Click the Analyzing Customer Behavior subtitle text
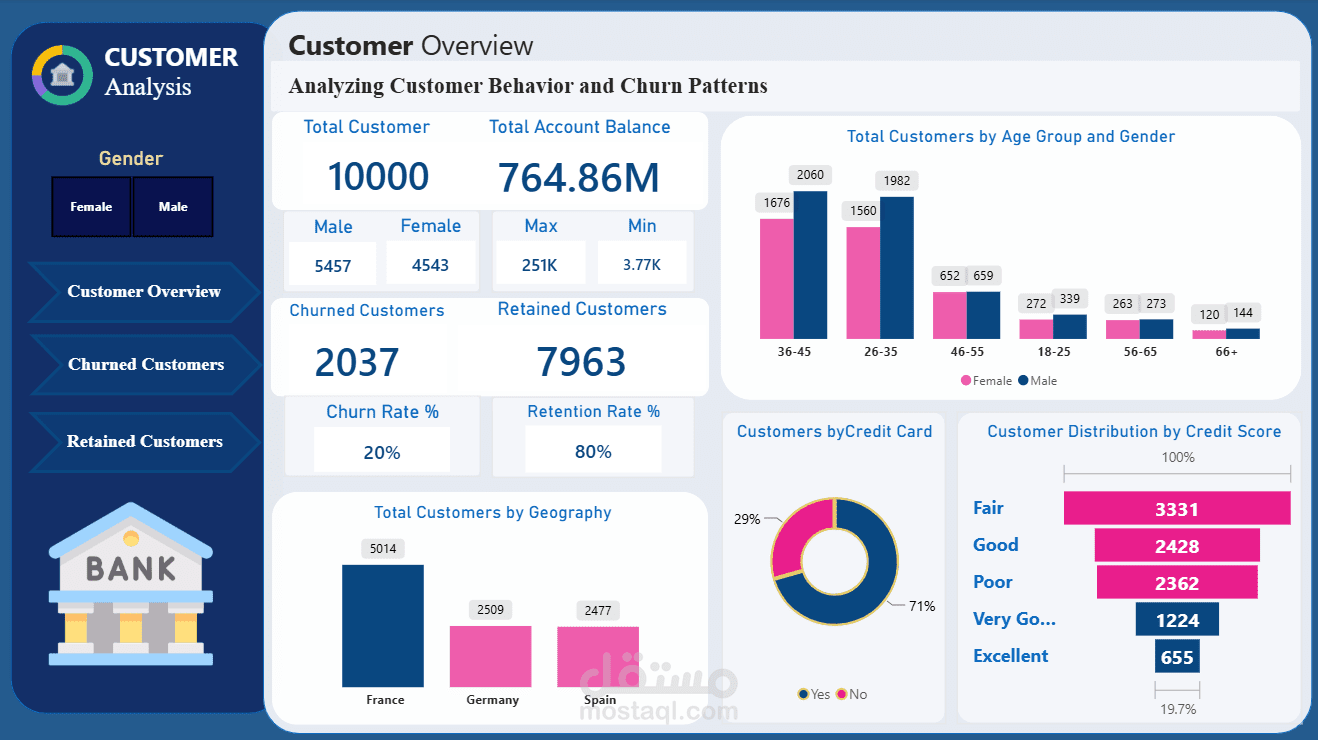 click(x=528, y=86)
